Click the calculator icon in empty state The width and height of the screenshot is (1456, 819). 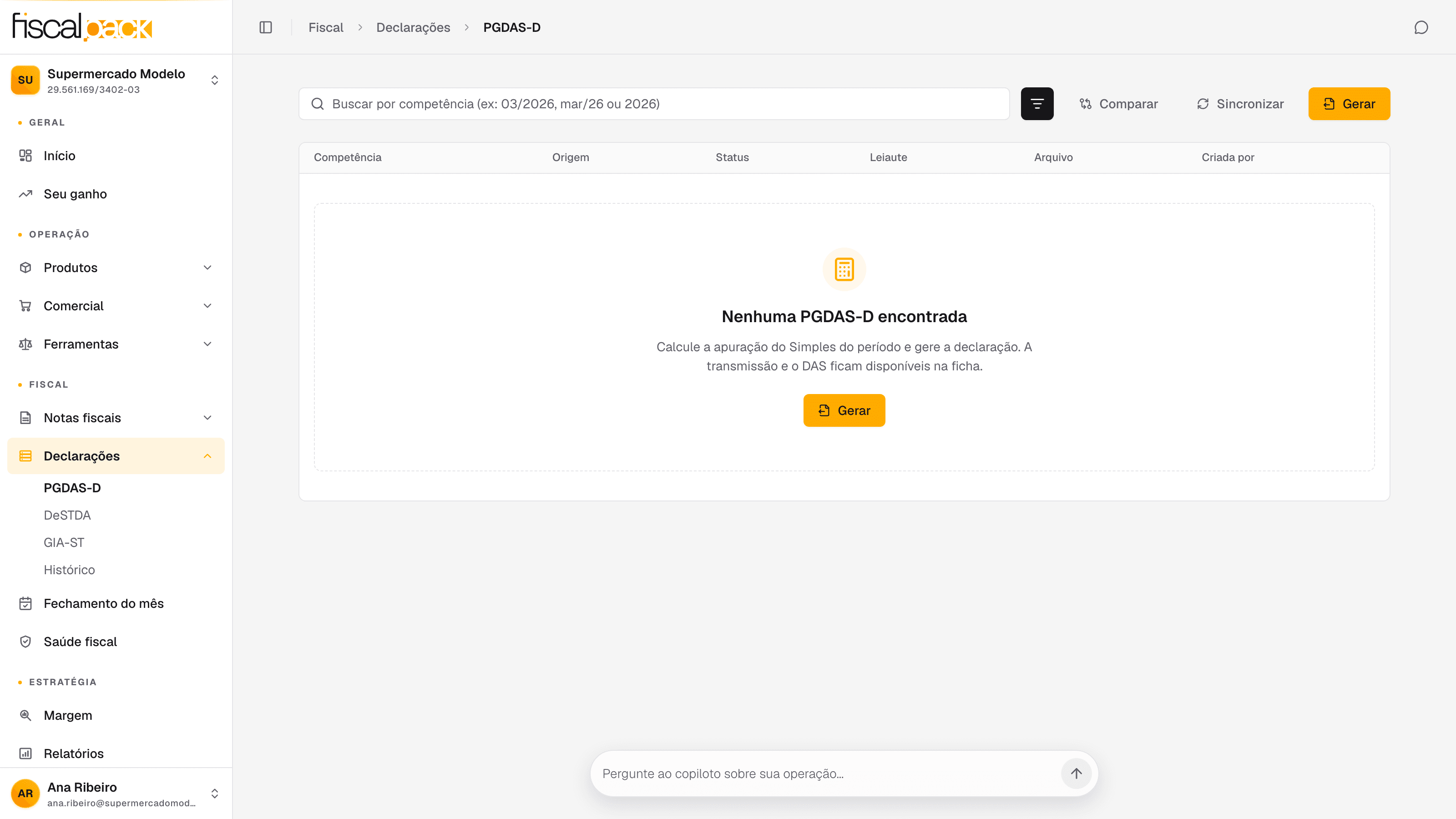[844, 269]
